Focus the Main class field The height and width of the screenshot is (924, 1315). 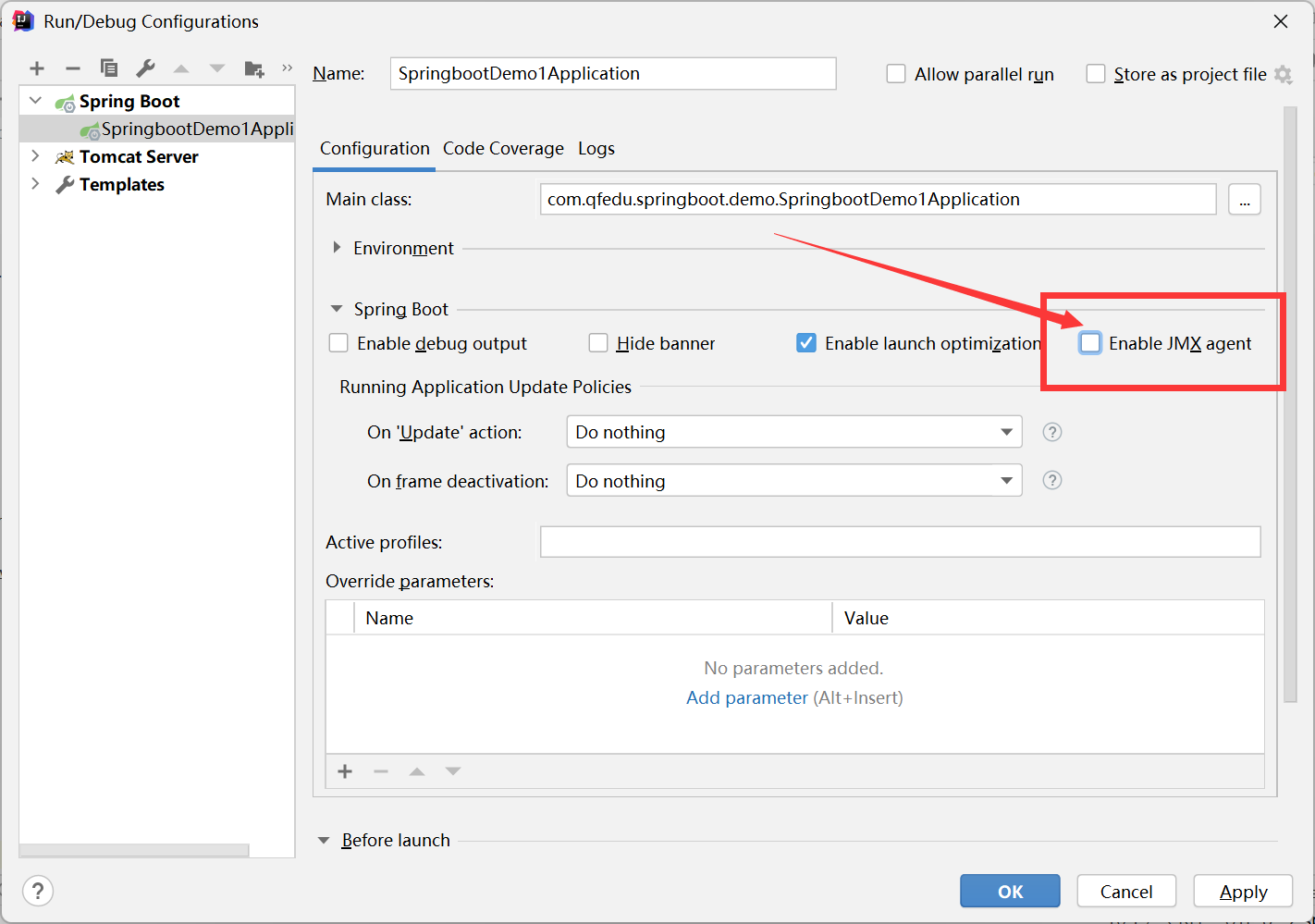(879, 200)
